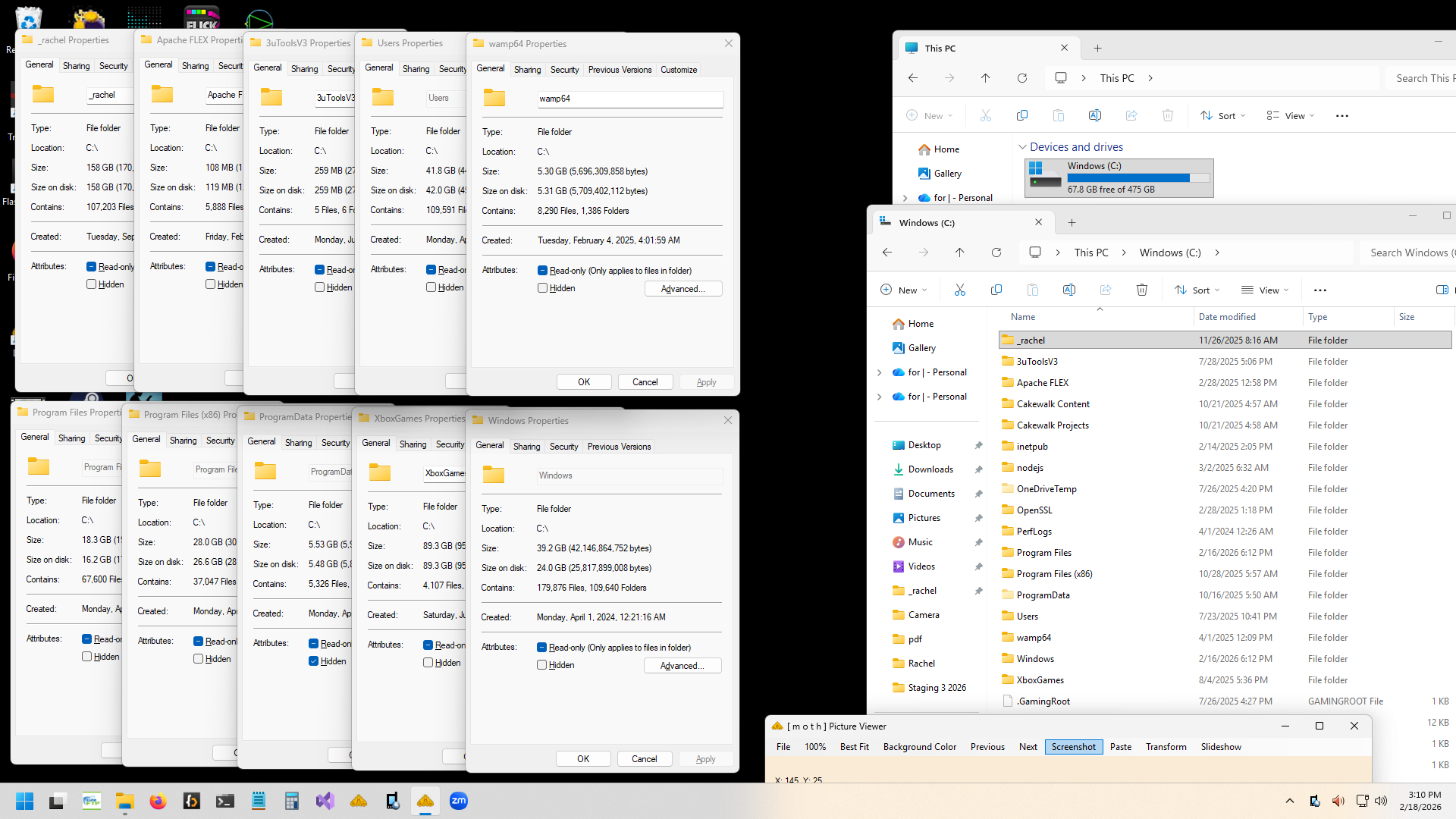Image resolution: width=1456 pixels, height=819 pixels.
Task: Open See more options in This PC toolbar
Action: click(x=1342, y=116)
